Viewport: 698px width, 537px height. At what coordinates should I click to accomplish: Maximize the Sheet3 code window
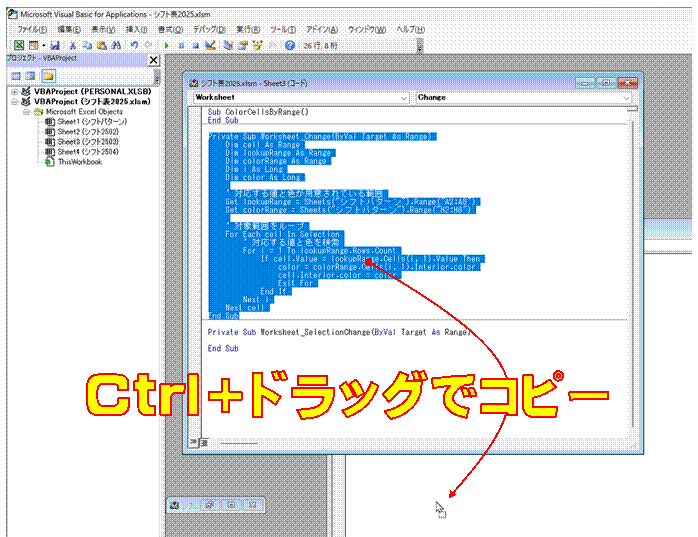coord(606,83)
